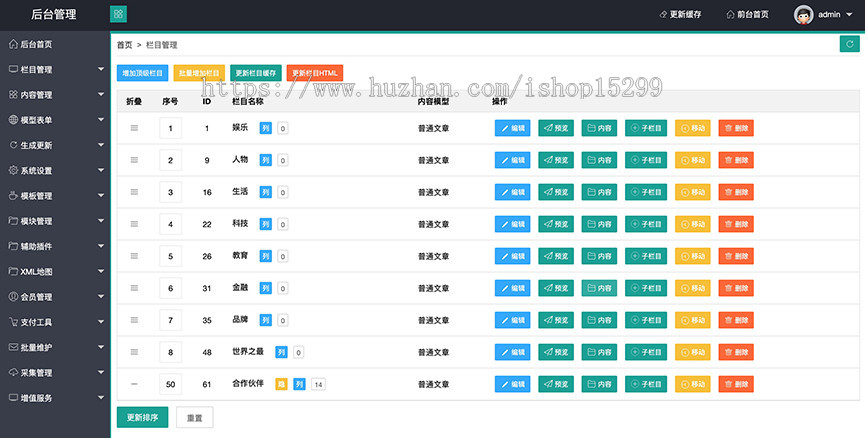Viewport: 865px width, 438px height.
Task: Click the fold handle for 娱乐 row
Action: [134, 128]
